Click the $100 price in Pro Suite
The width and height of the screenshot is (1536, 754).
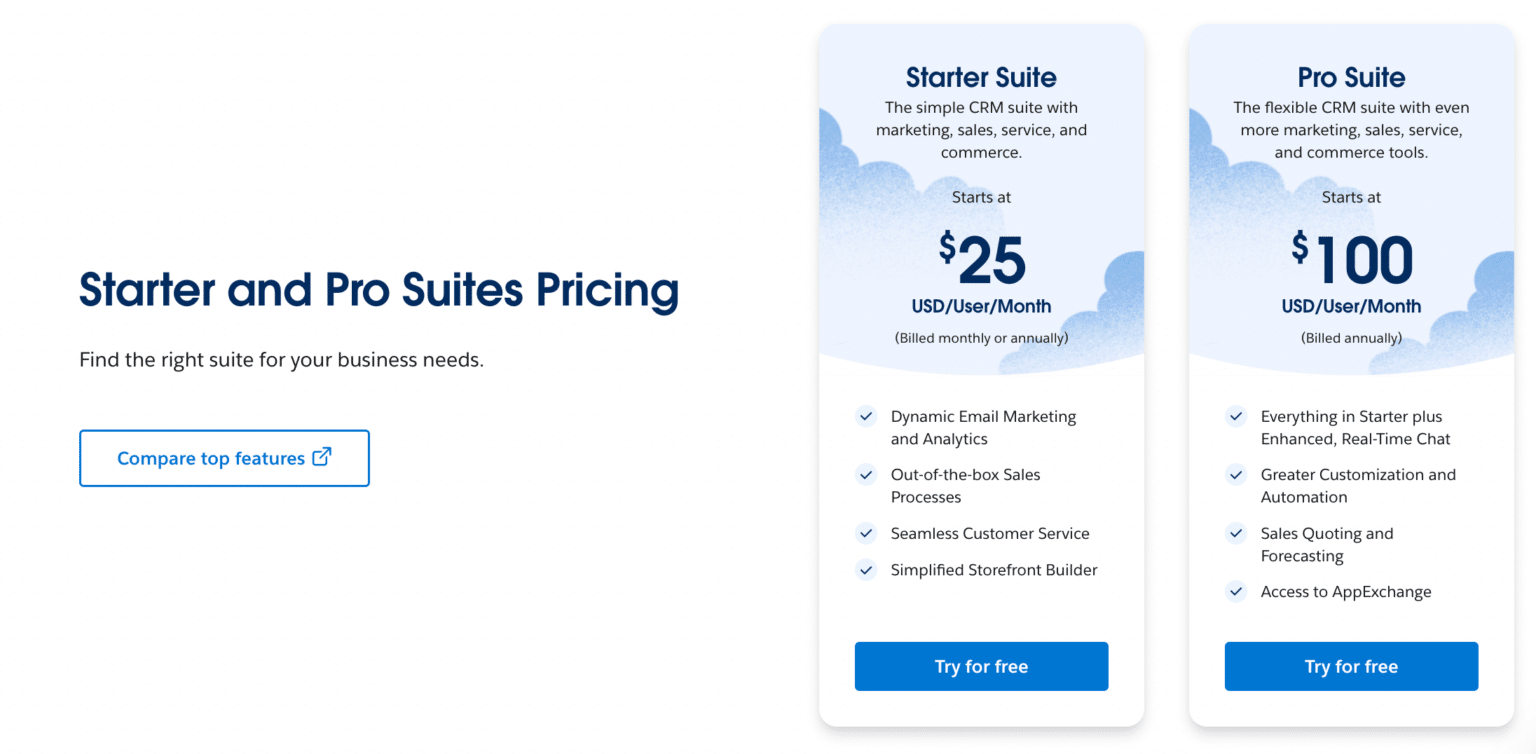pyautogui.click(x=1351, y=260)
